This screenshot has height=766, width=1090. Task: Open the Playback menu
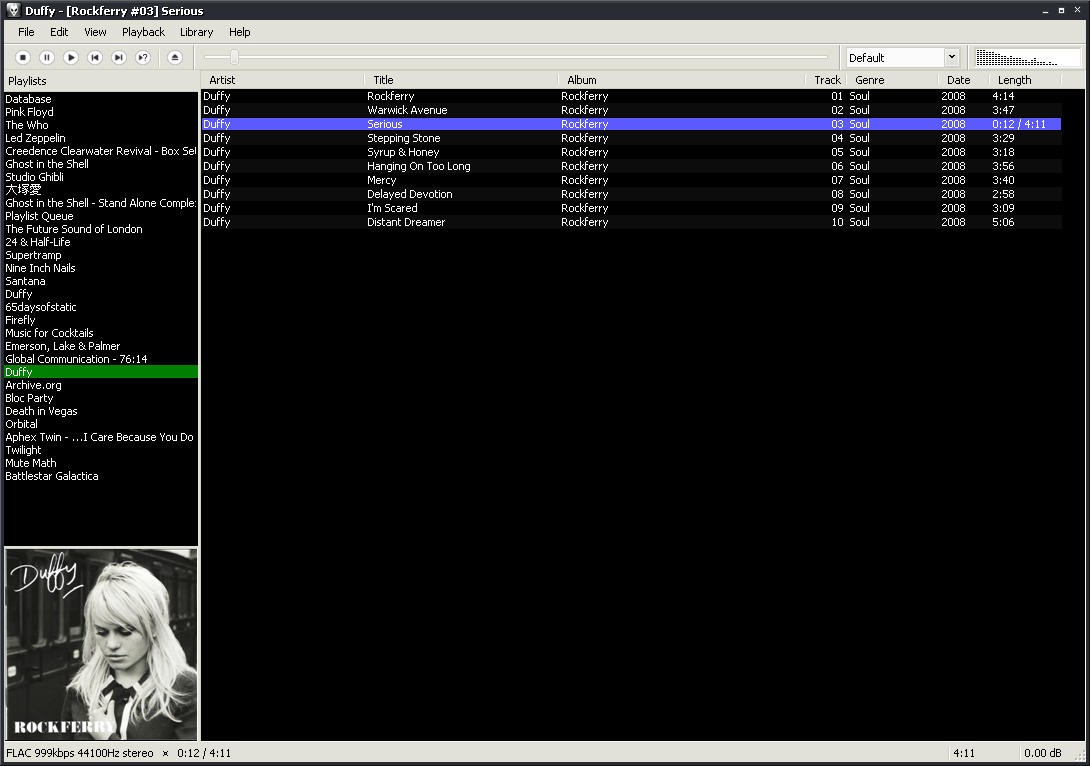tap(143, 32)
